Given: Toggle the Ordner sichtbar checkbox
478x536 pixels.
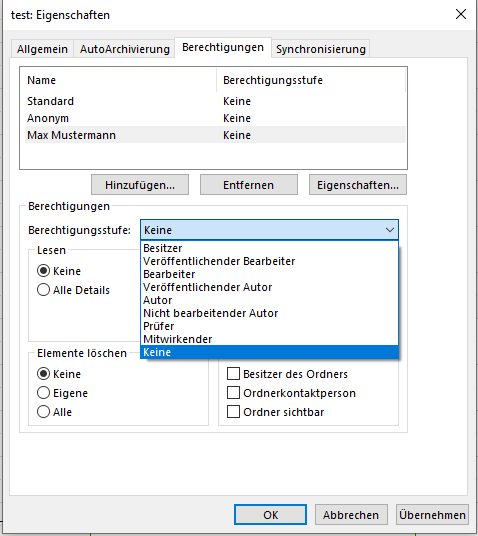Looking at the screenshot, I should coord(233,412).
